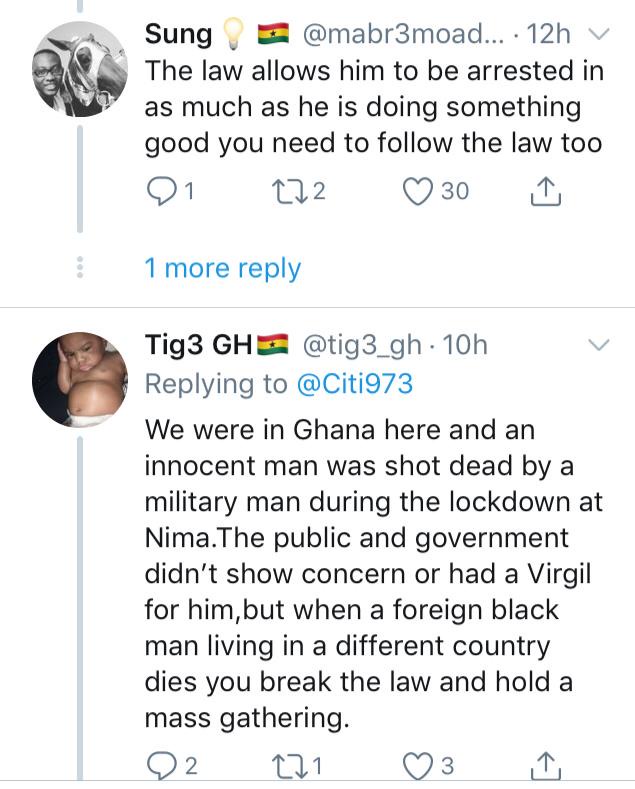Open the Sung display name
Image resolution: width=635 pixels, height=789 pixels.
178,34
